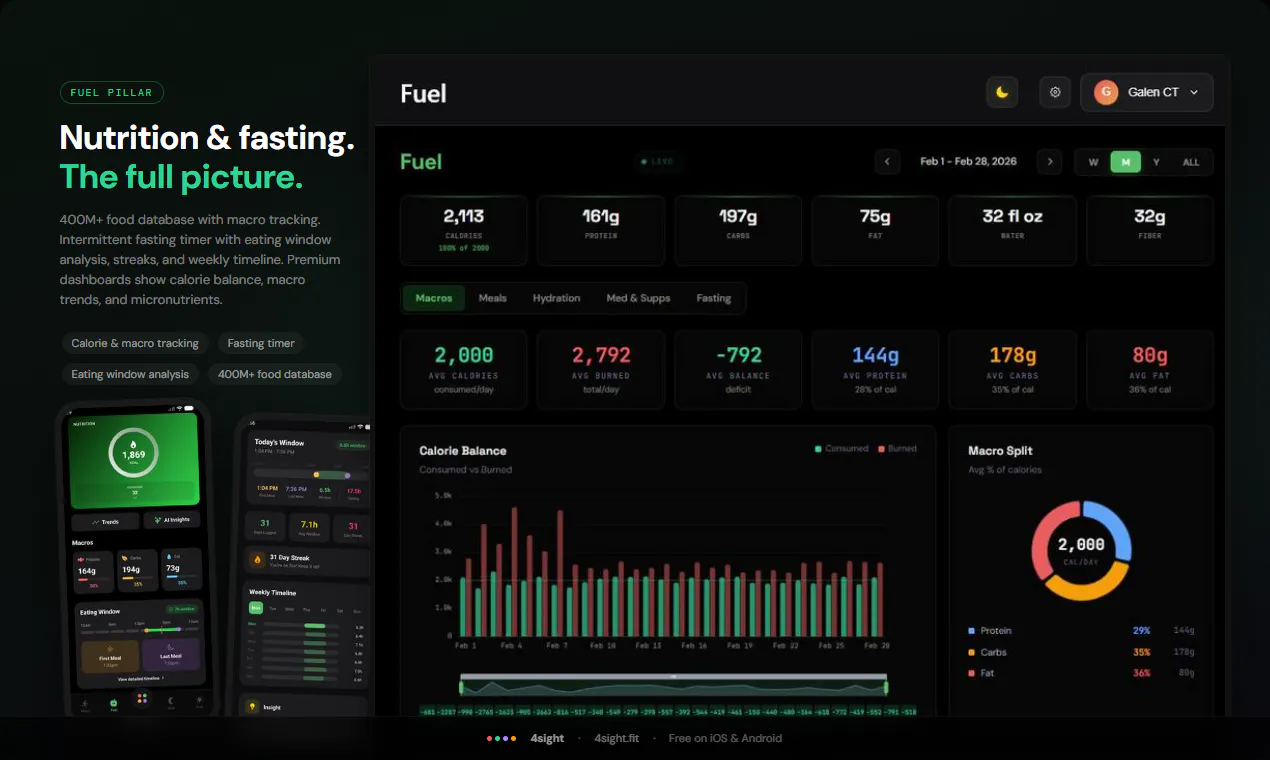Tap the flame icon beside 31 Day Streak

tap(257, 560)
